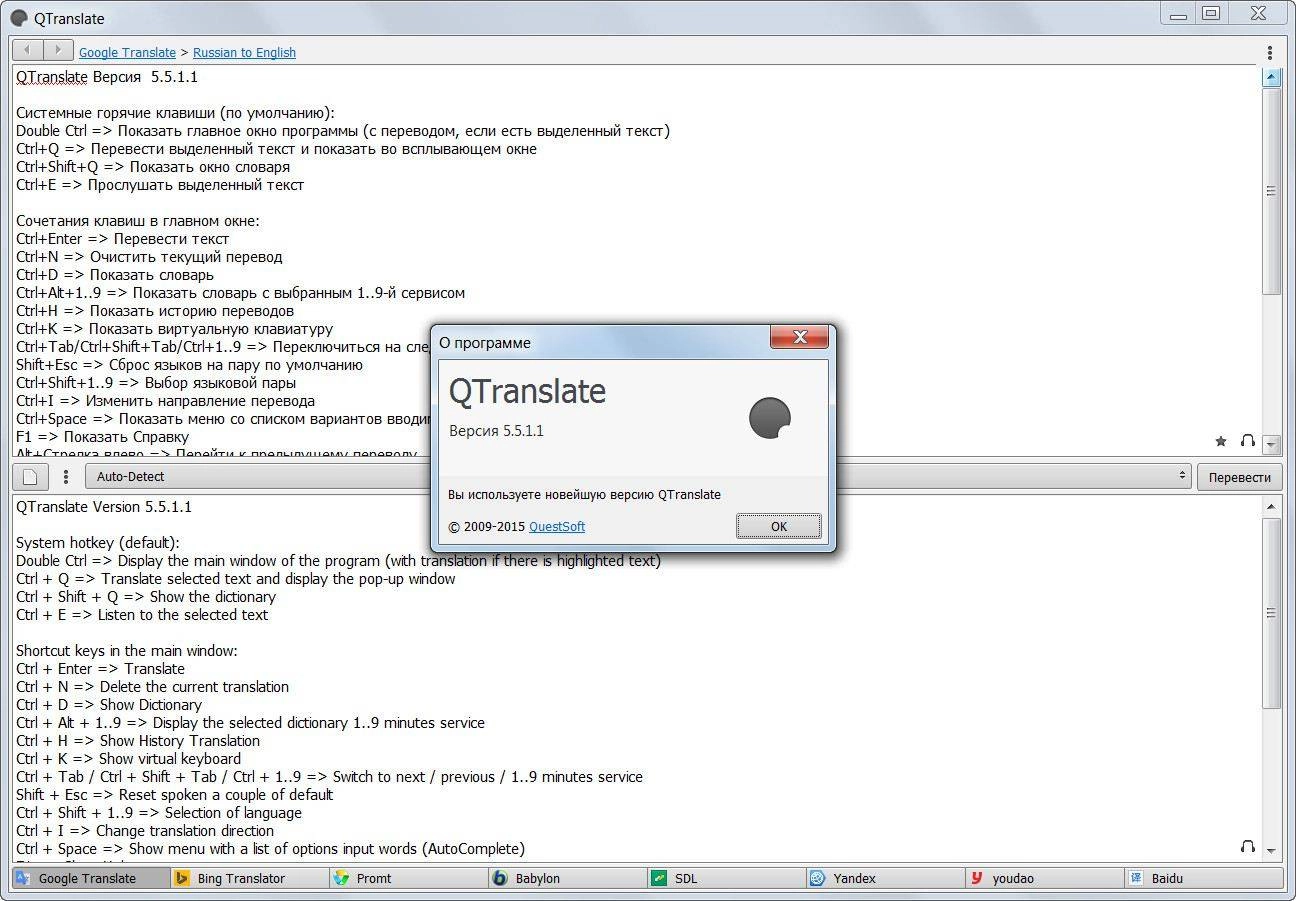
Task: Click source line 'Ctrl+H => Показать историю переводов'
Action: pos(155,311)
